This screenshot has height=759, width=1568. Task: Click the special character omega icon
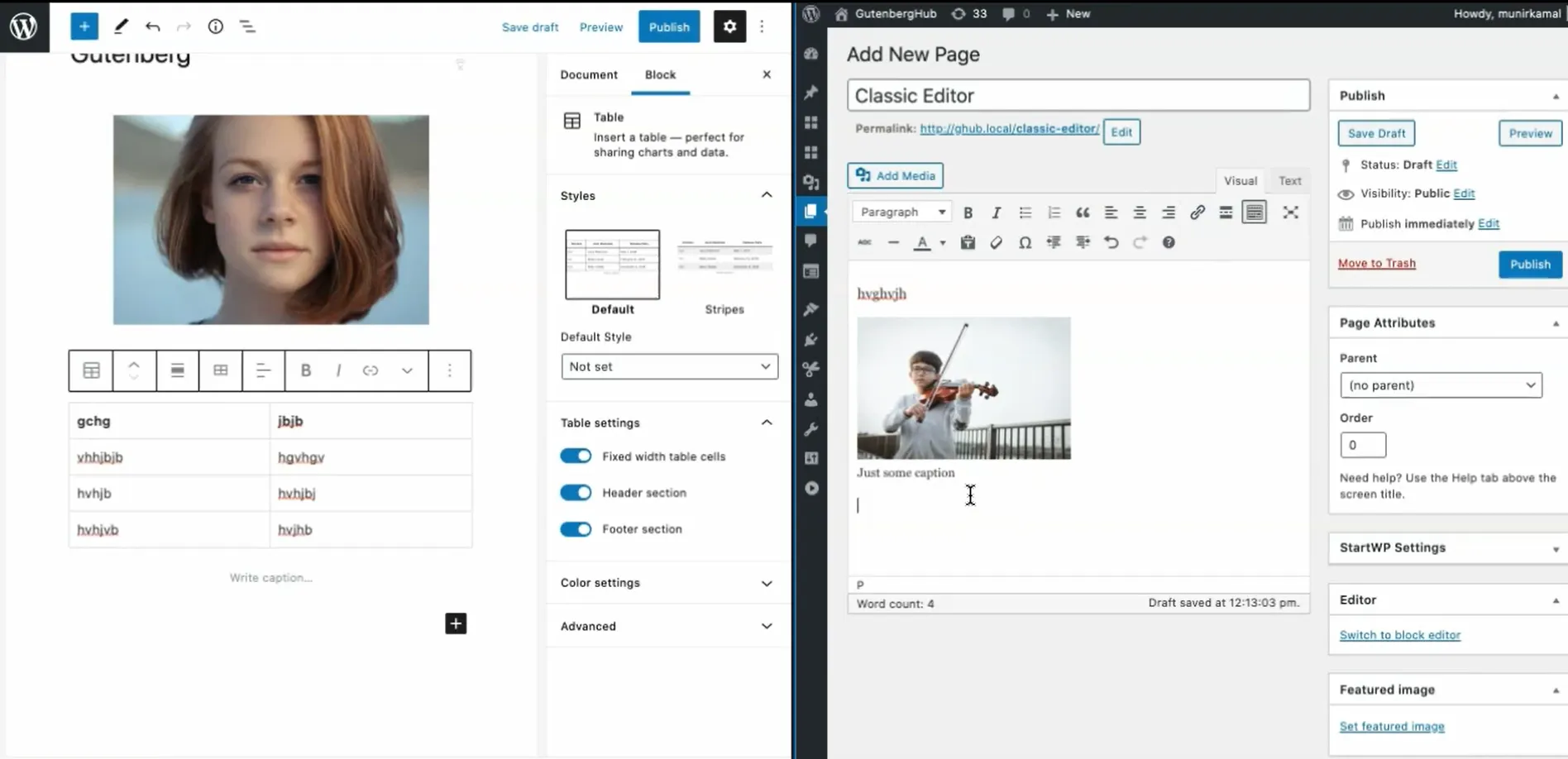coord(1025,242)
